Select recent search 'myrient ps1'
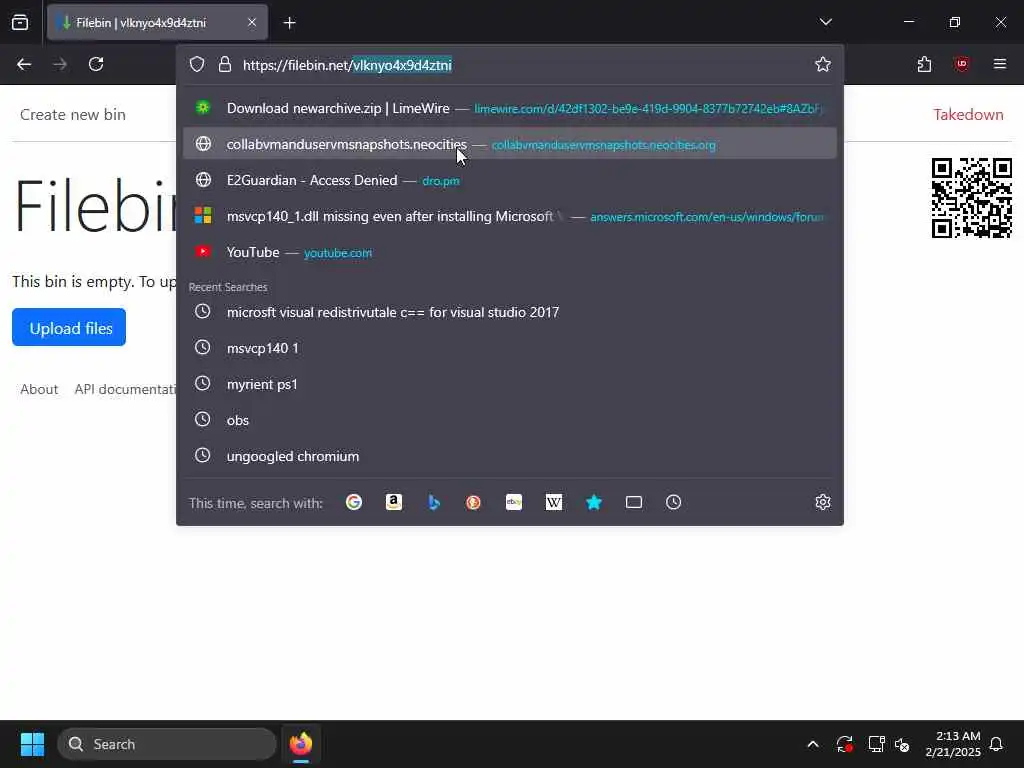 click(509, 384)
